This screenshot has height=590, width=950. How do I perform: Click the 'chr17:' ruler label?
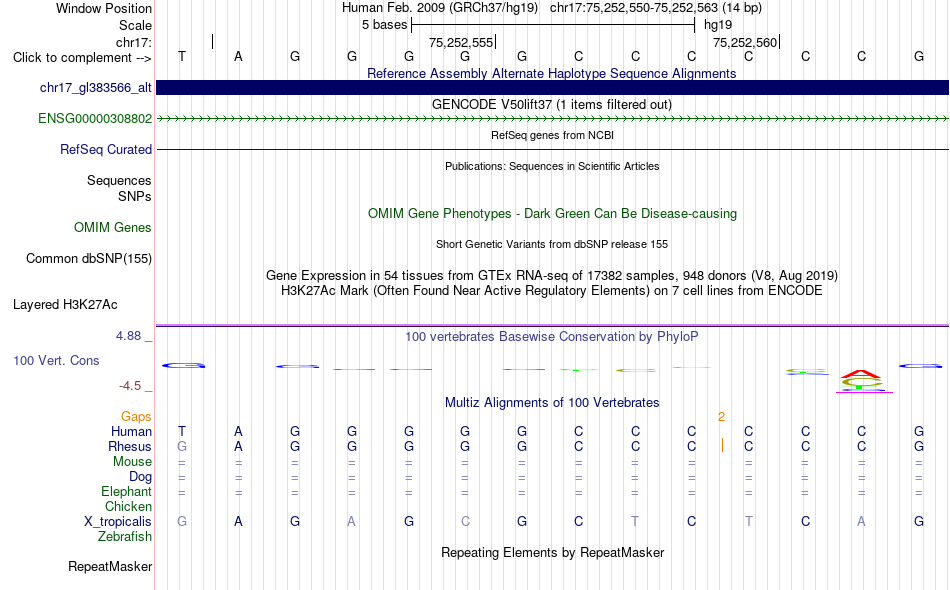[134, 42]
